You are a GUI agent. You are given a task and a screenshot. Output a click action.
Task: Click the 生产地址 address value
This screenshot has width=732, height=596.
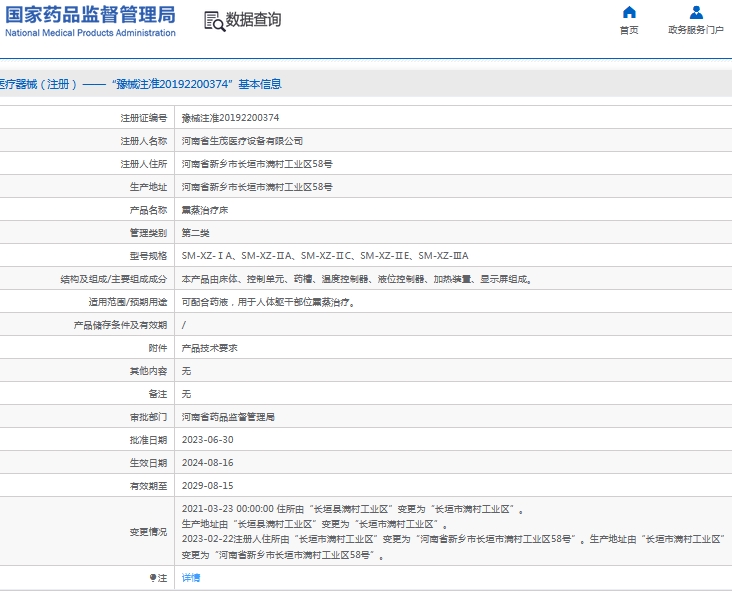257,187
